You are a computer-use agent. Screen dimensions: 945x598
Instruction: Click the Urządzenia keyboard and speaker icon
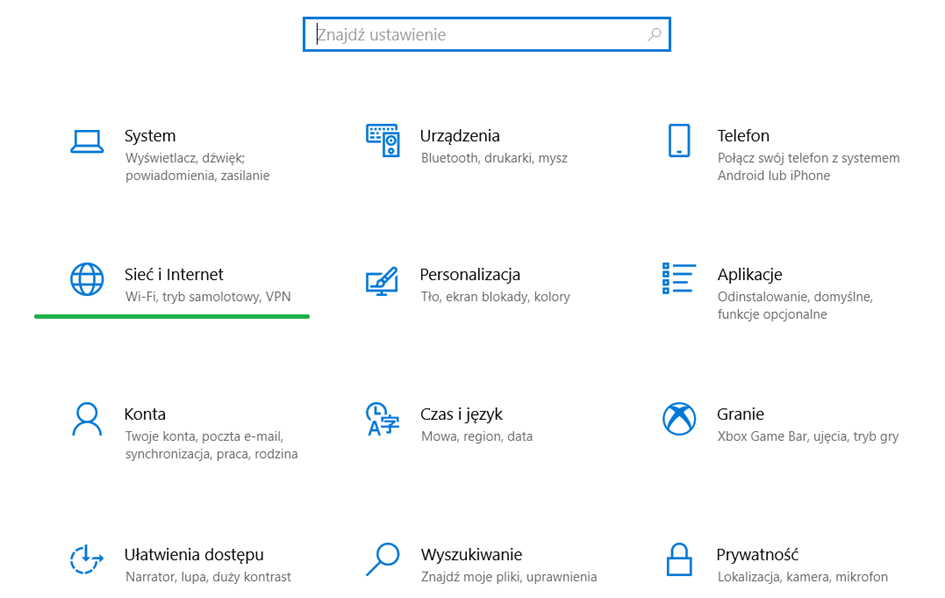pyautogui.click(x=383, y=140)
